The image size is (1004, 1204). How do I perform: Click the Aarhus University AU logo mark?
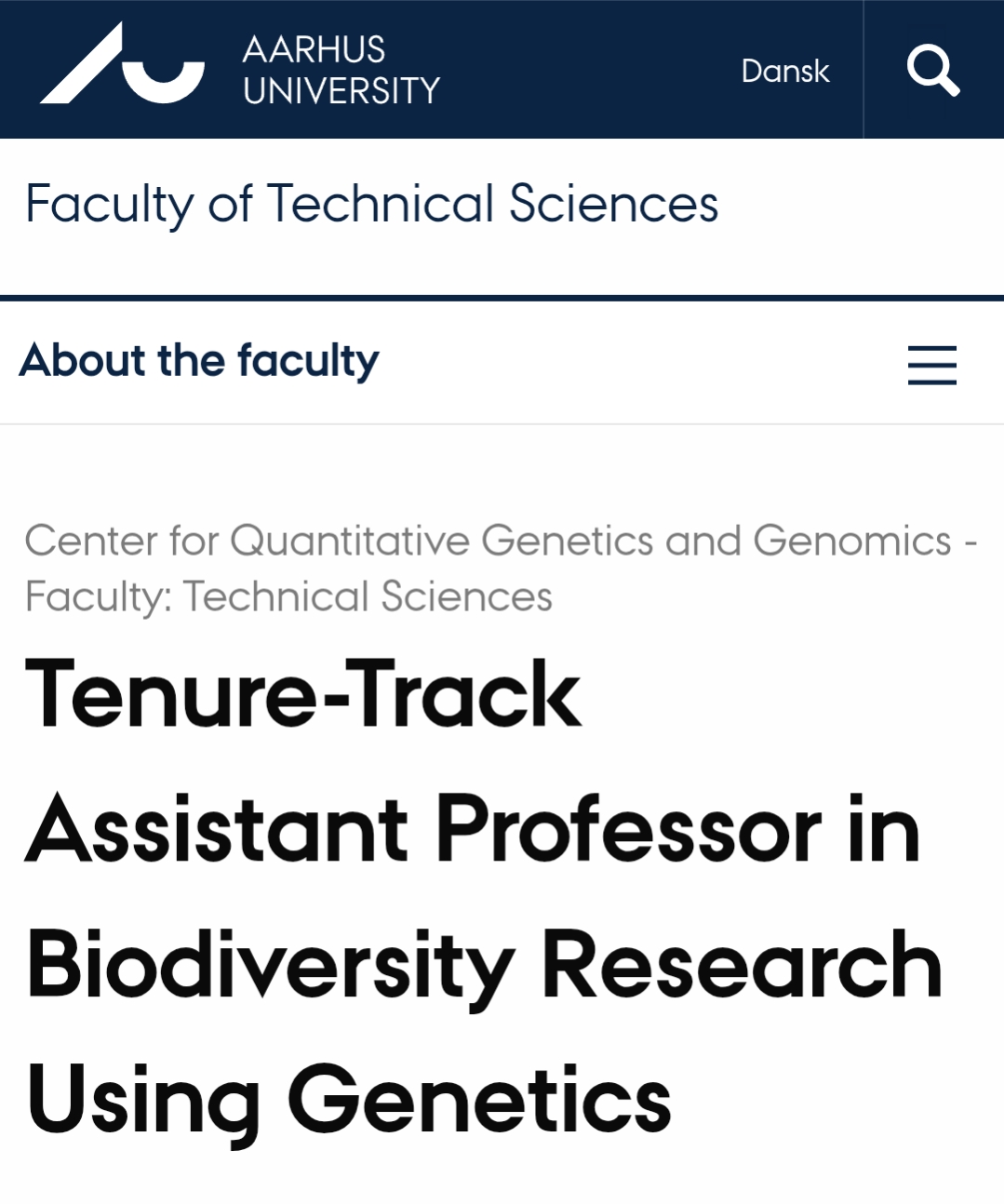[122, 67]
